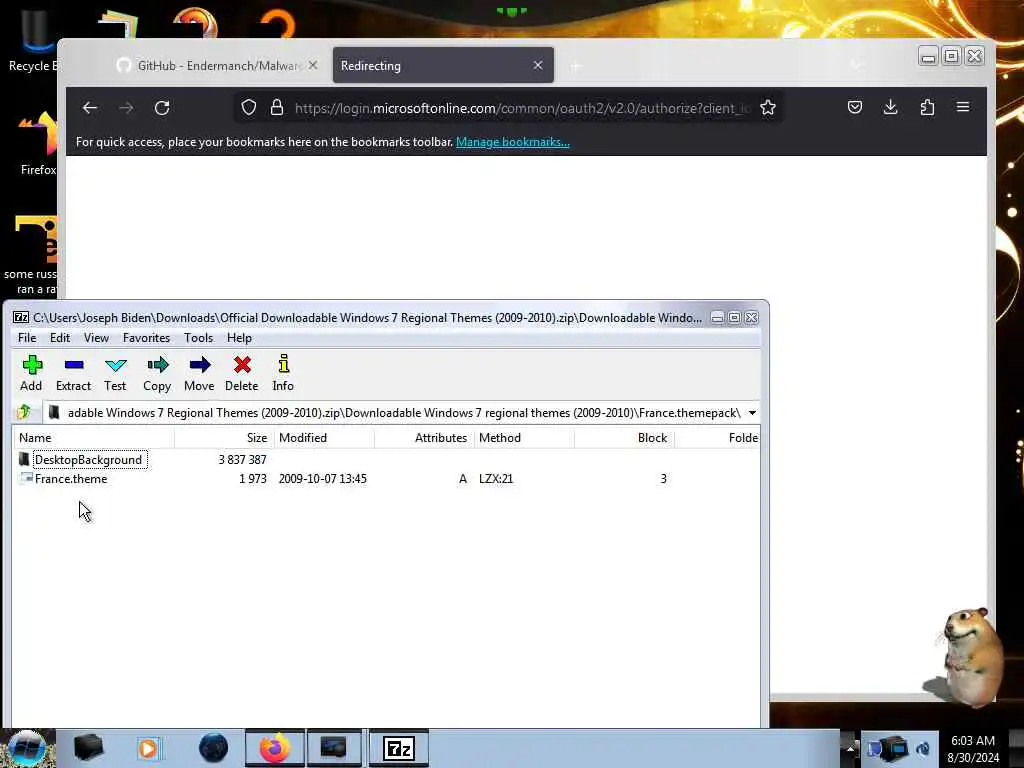1024x768 pixels.
Task: Click the Recycle Bin desktop icon
Action: pyautogui.click(x=33, y=40)
